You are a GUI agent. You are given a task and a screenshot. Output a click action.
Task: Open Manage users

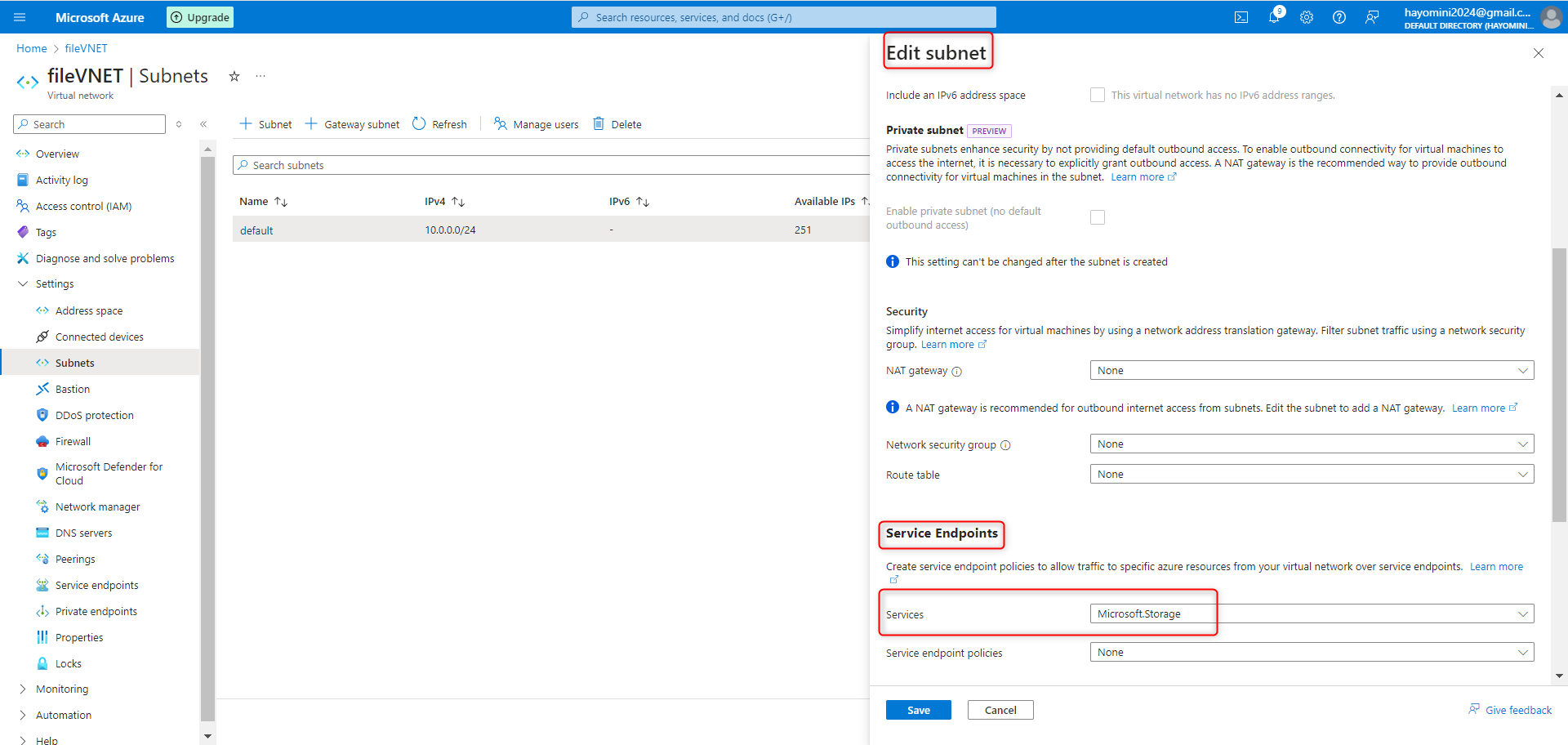click(x=536, y=124)
